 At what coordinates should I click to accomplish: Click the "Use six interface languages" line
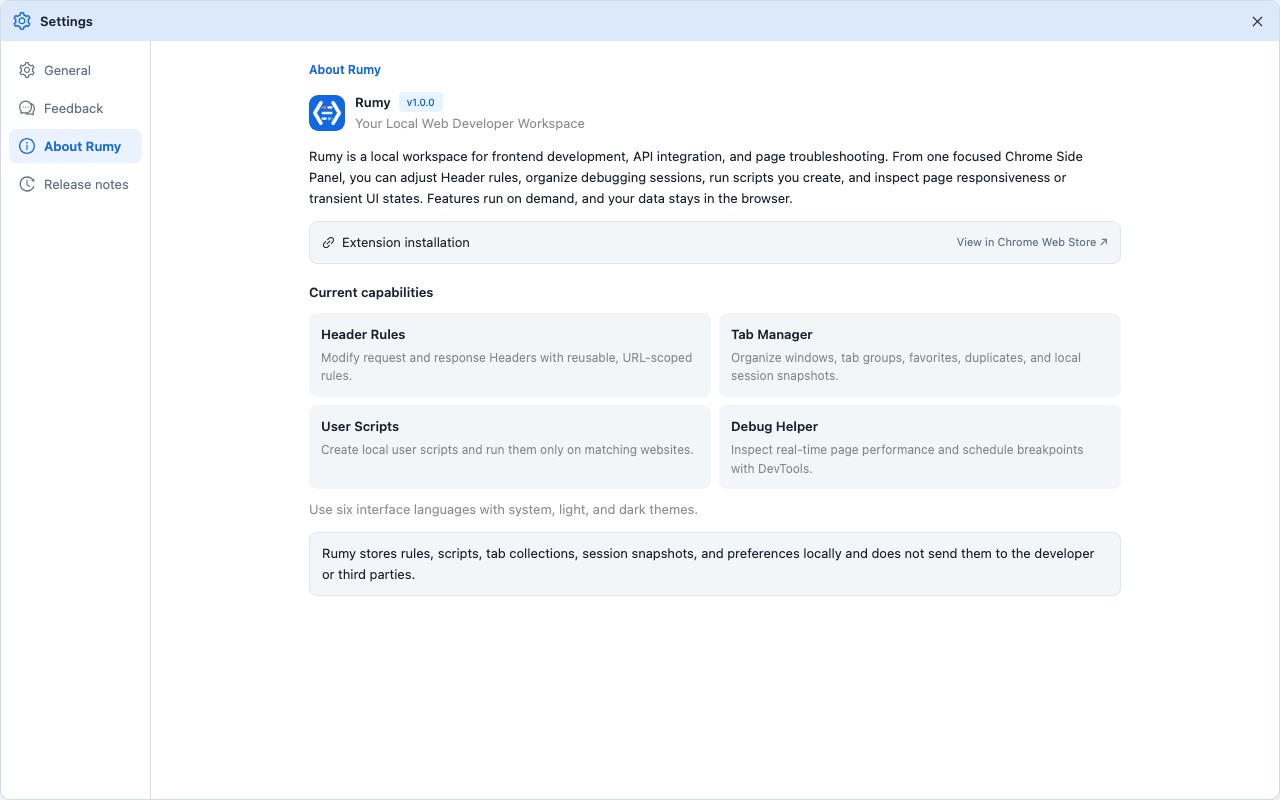503,510
